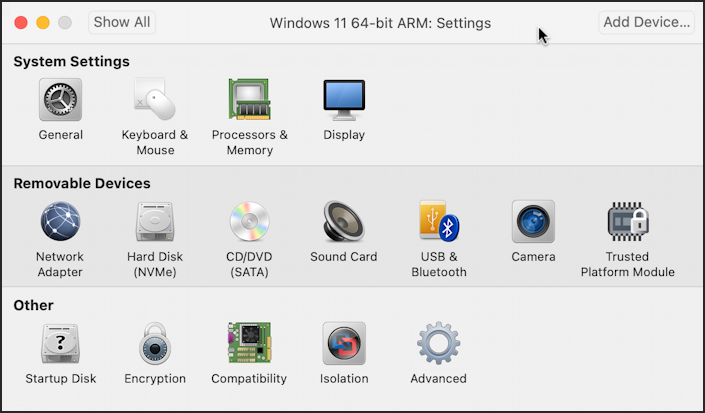Open the Hard Disk (NVMe) icon
Viewport: 705px width, 413px height.
click(155, 222)
